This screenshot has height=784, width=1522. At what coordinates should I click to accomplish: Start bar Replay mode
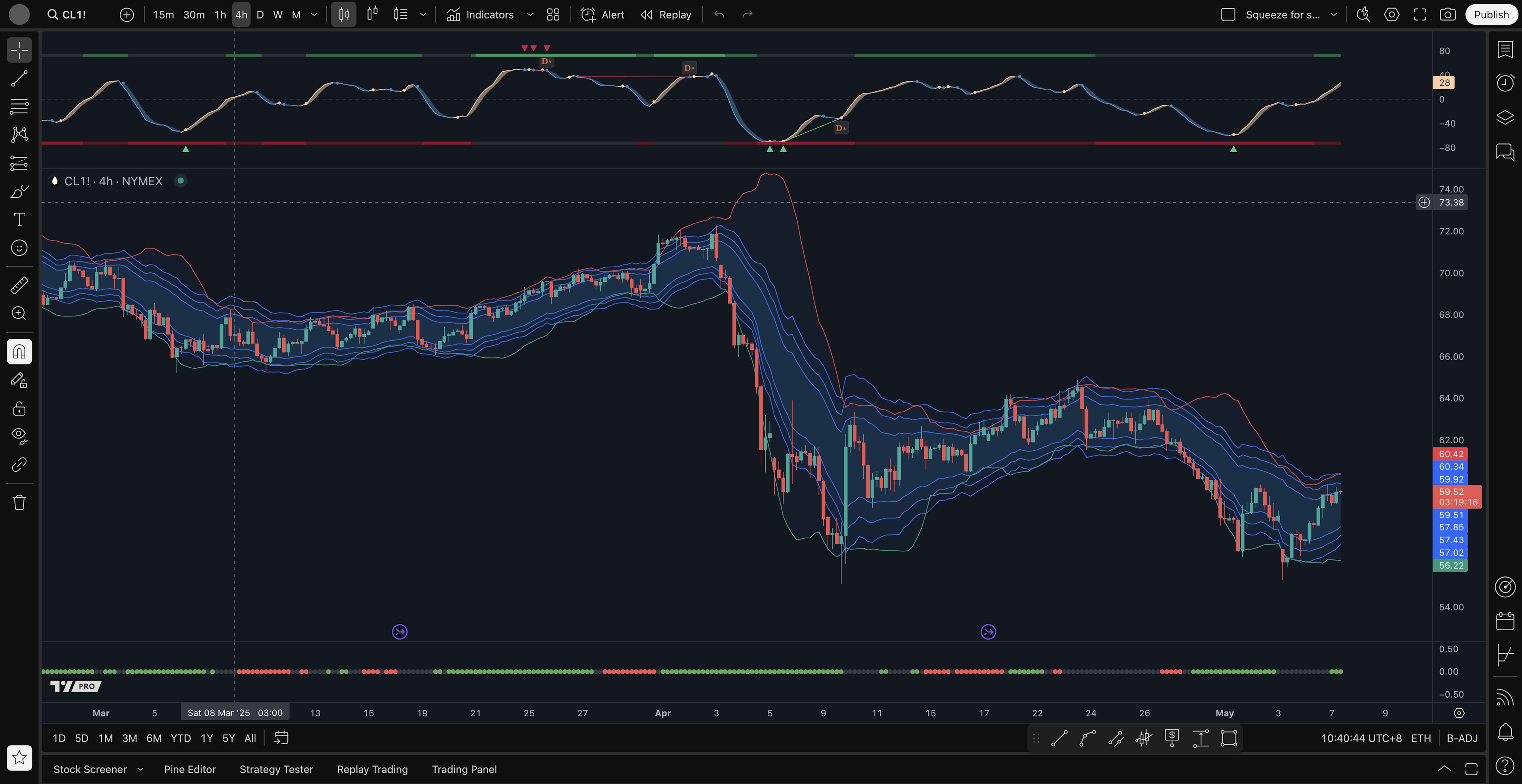(x=666, y=15)
